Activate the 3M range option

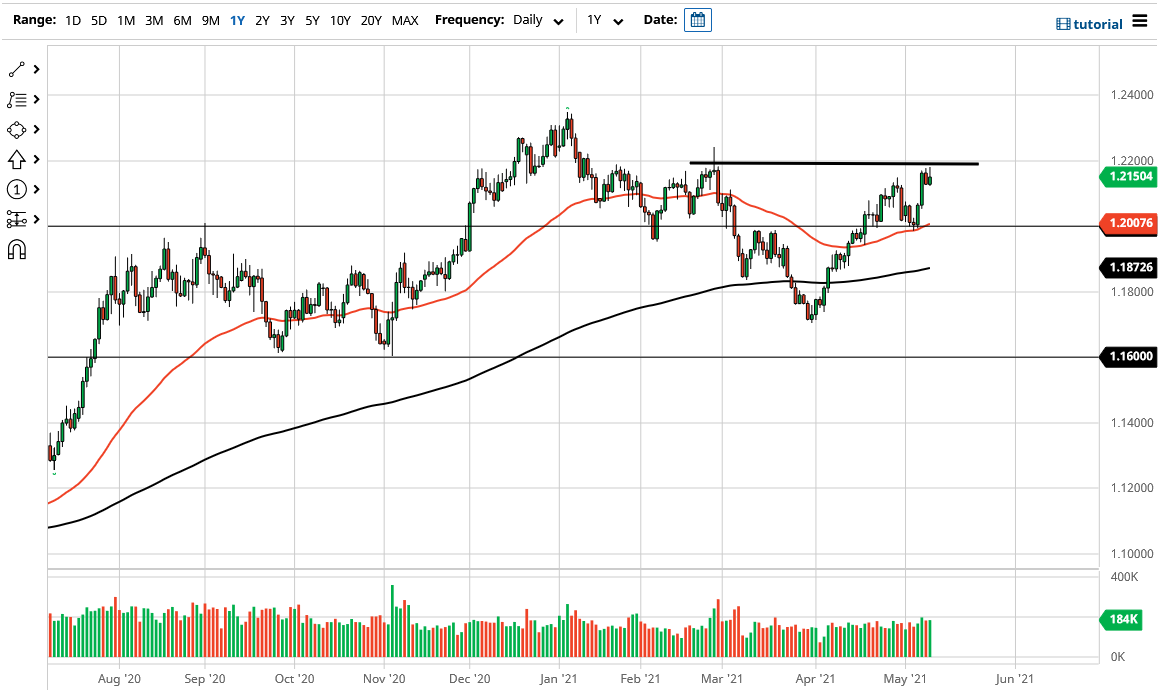153,20
